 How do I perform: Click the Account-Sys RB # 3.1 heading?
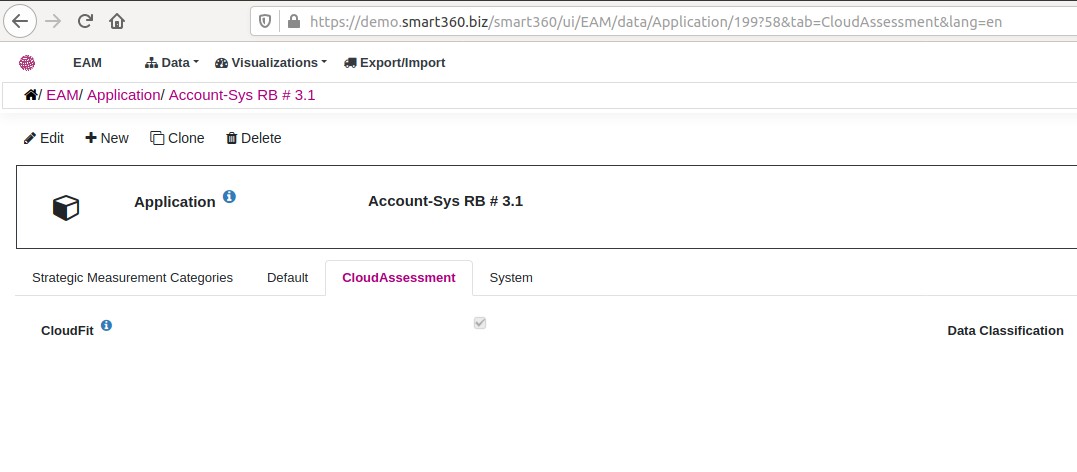(445, 201)
